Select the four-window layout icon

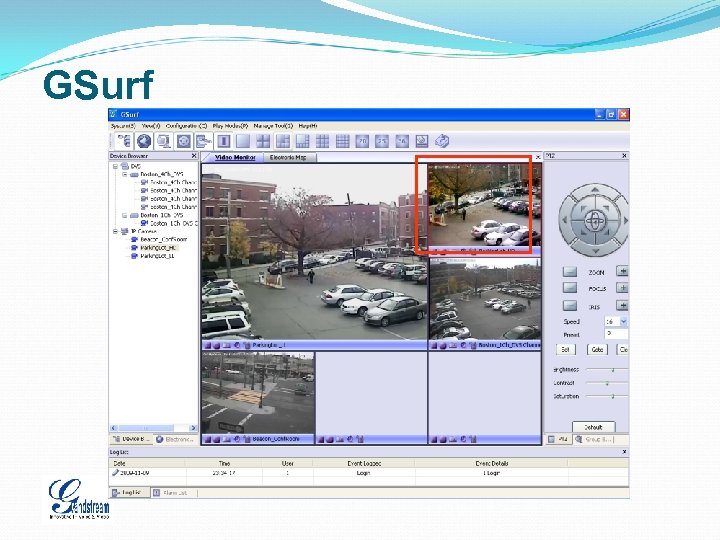coord(263,141)
